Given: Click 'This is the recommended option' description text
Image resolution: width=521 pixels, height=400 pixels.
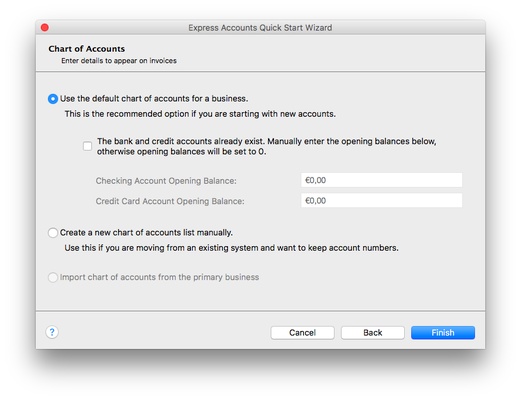Looking at the screenshot, I should pos(200,114).
